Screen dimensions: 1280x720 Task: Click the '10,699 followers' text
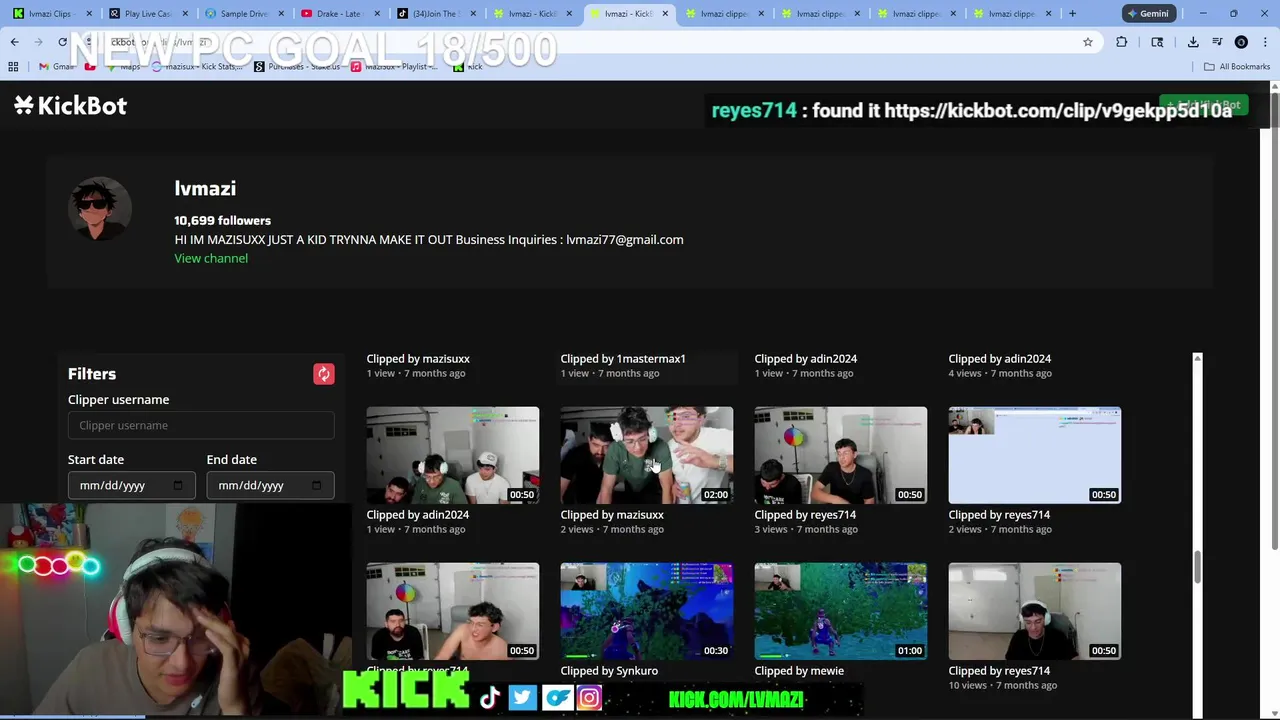(x=222, y=220)
